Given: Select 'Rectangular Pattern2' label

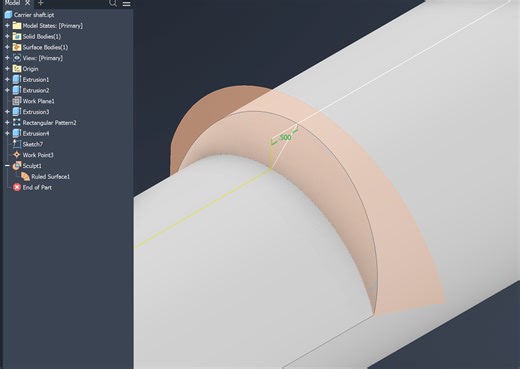Looking at the screenshot, I should [49, 123].
